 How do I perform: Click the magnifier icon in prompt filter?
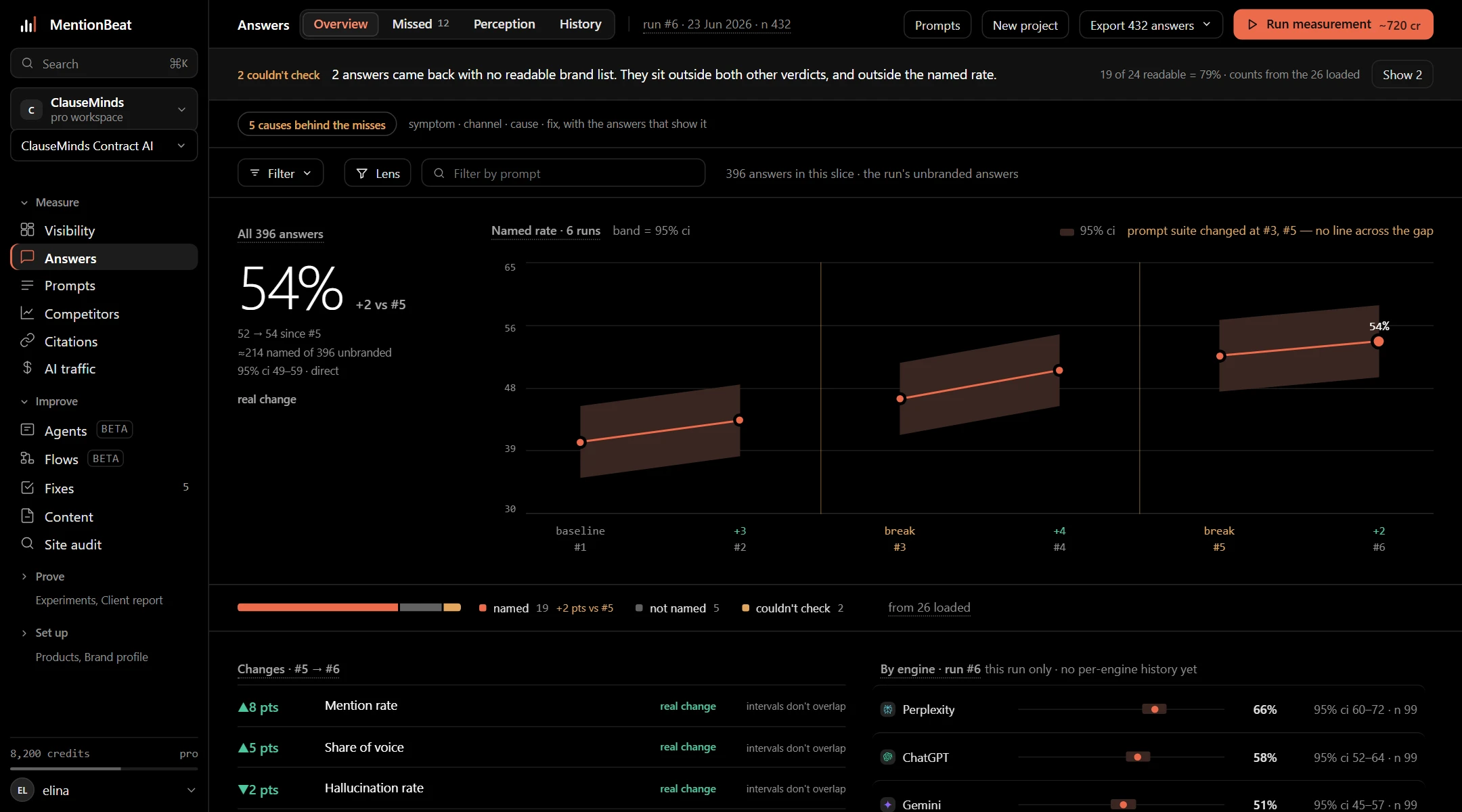[x=439, y=173]
